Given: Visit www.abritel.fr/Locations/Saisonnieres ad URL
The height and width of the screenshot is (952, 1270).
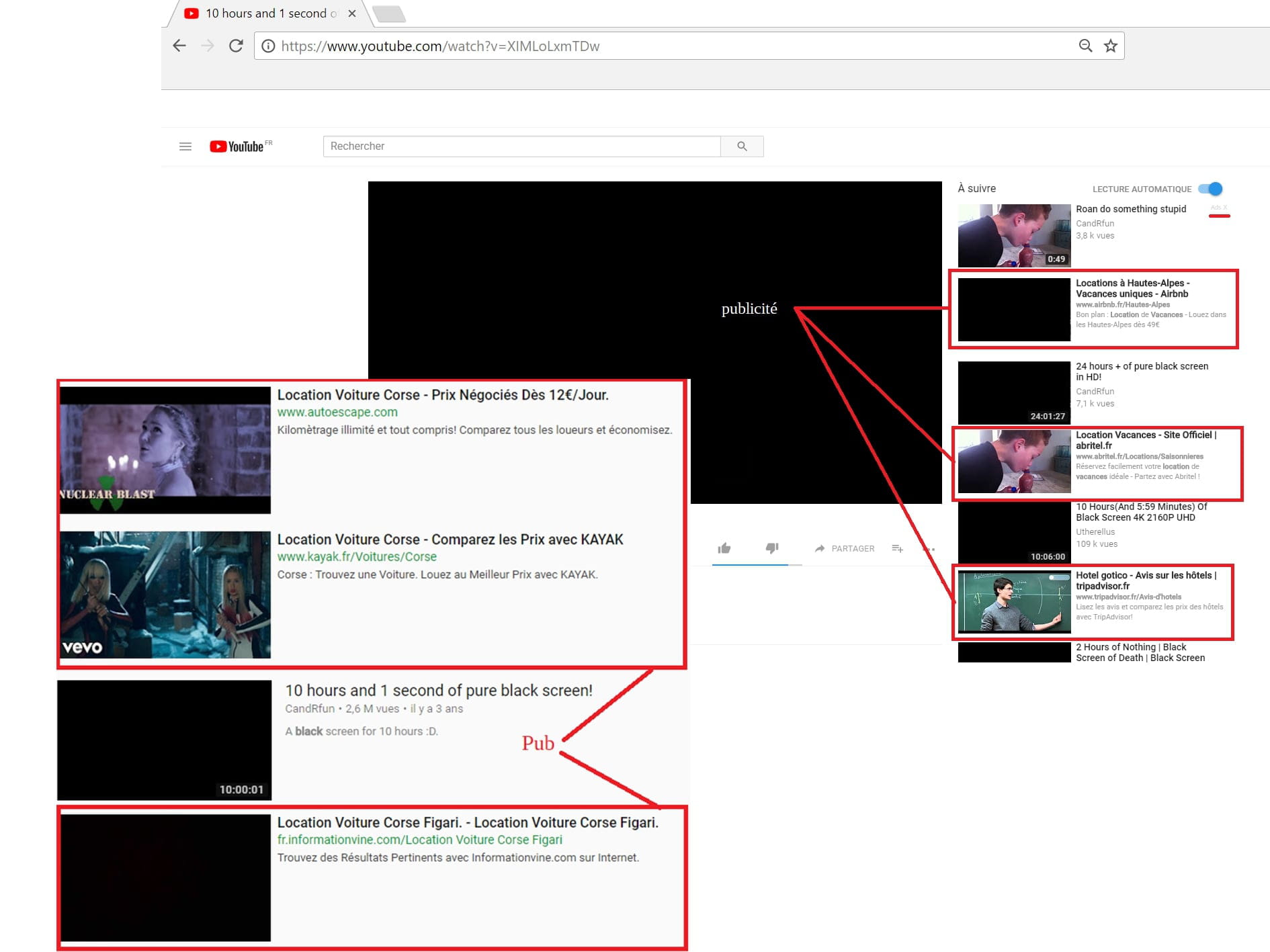Looking at the screenshot, I should coord(1140,456).
